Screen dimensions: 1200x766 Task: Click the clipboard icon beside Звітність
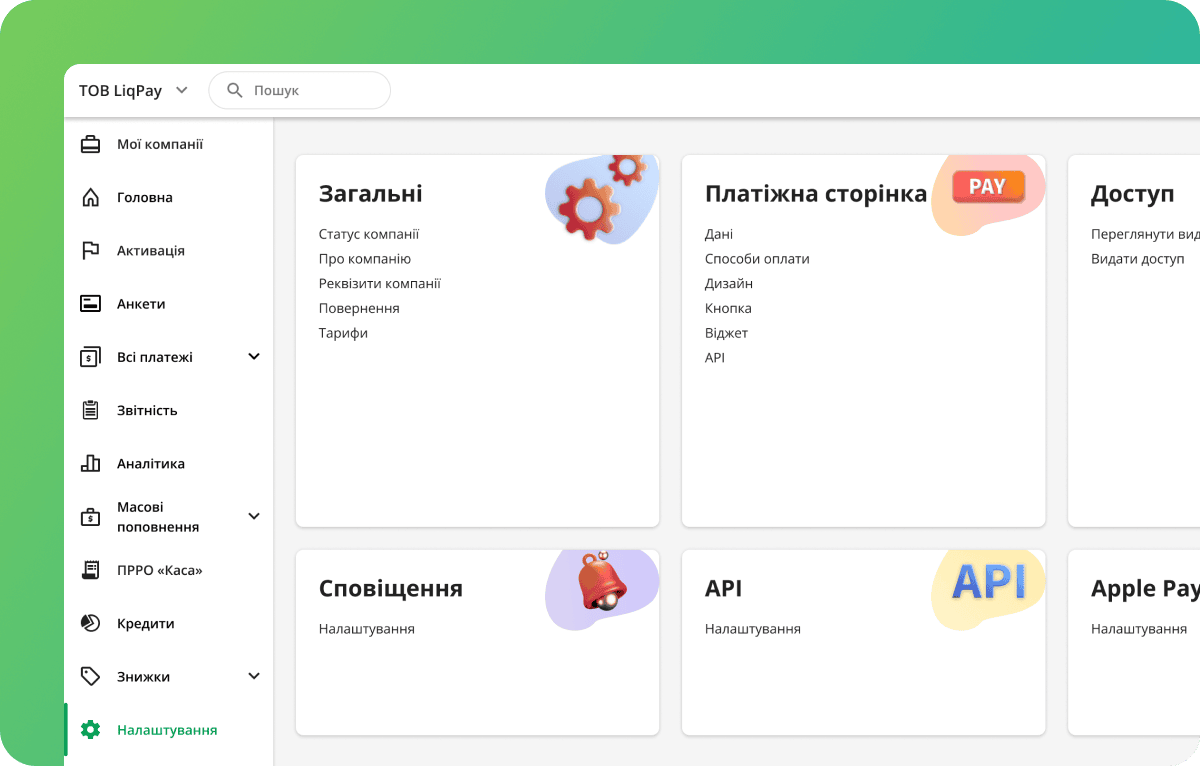coord(90,410)
